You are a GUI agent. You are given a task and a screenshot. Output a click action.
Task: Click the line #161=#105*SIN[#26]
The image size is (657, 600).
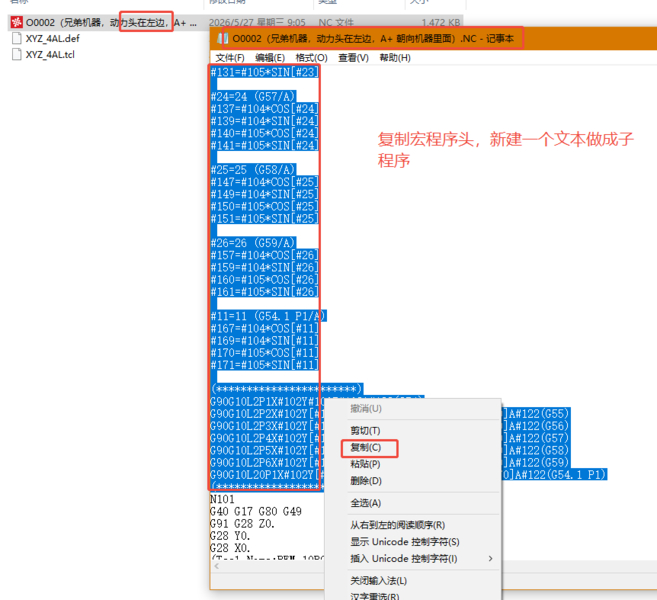point(264,292)
